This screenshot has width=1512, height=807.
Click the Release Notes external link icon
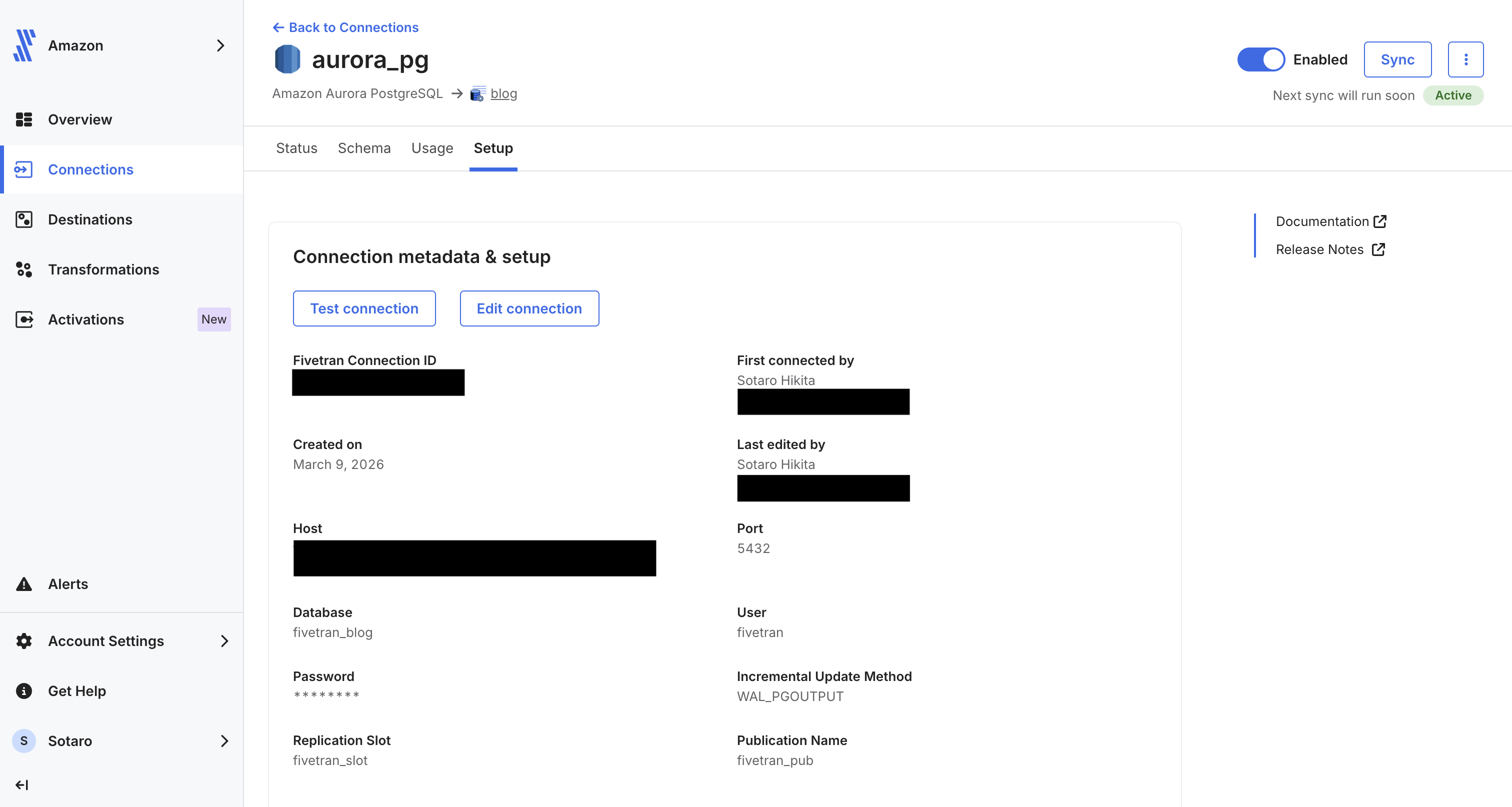[x=1378, y=249]
